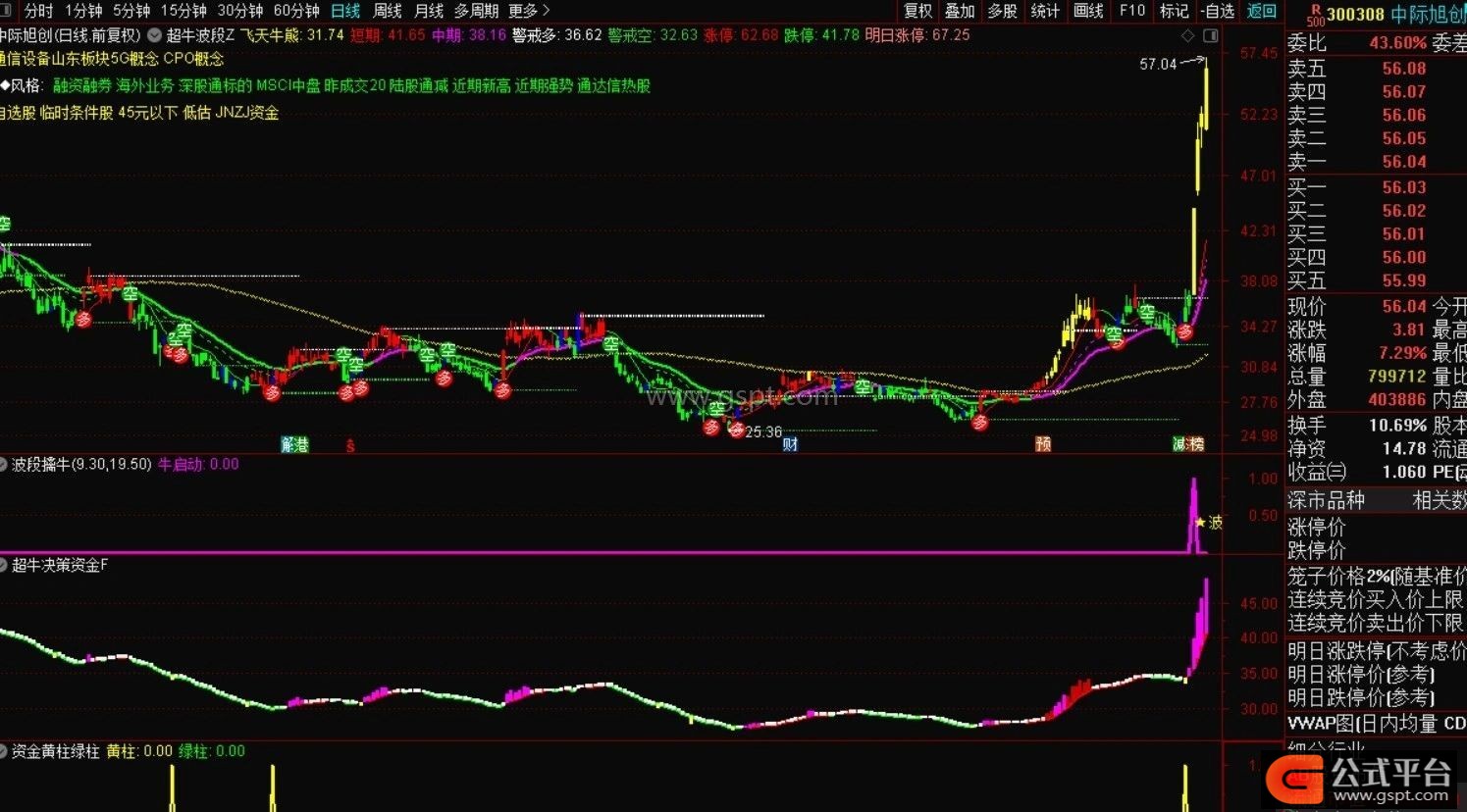Click the diamond icon above the price chart

coord(1188,36)
